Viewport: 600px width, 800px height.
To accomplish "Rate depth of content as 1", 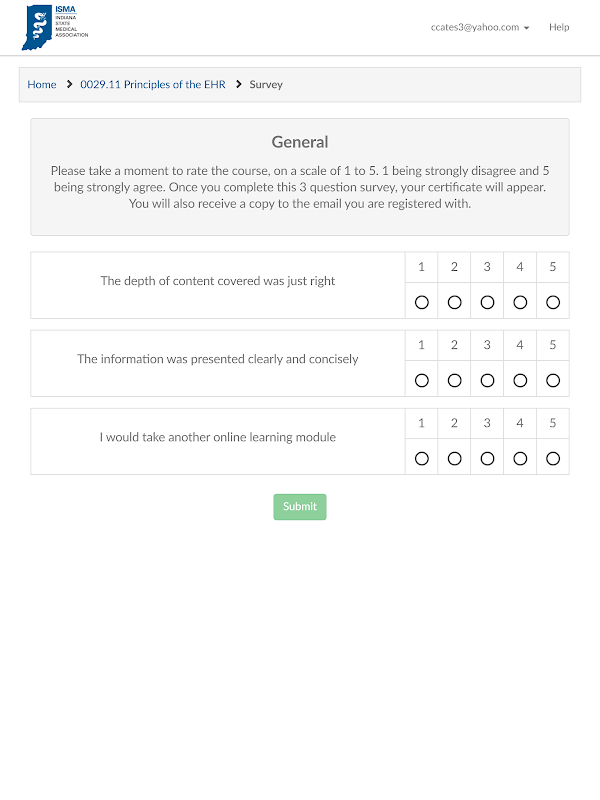I will click(421, 302).
